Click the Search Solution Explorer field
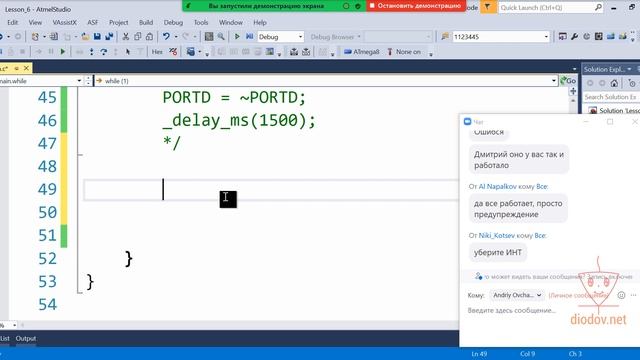 coord(611,97)
